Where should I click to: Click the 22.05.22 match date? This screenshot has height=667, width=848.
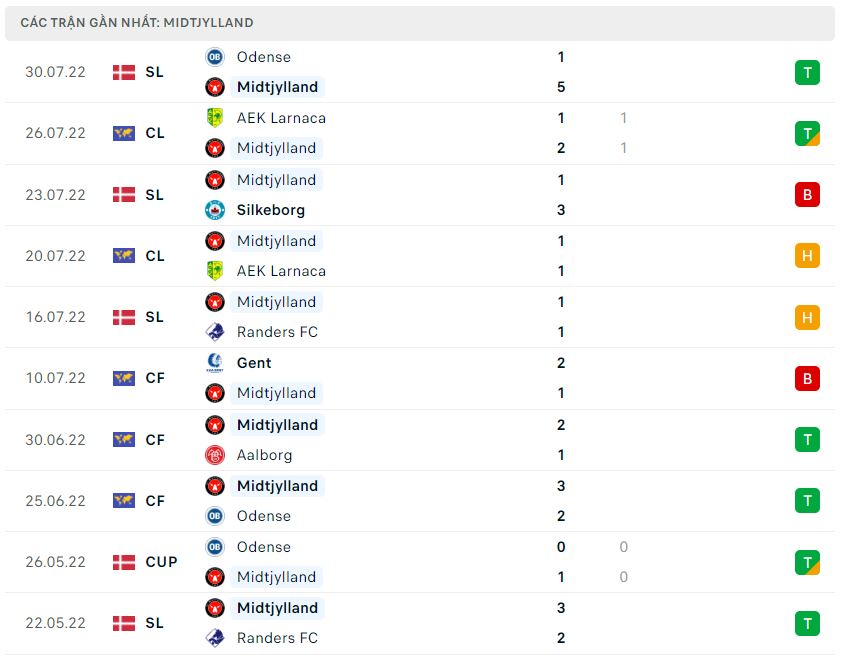tap(56, 623)
